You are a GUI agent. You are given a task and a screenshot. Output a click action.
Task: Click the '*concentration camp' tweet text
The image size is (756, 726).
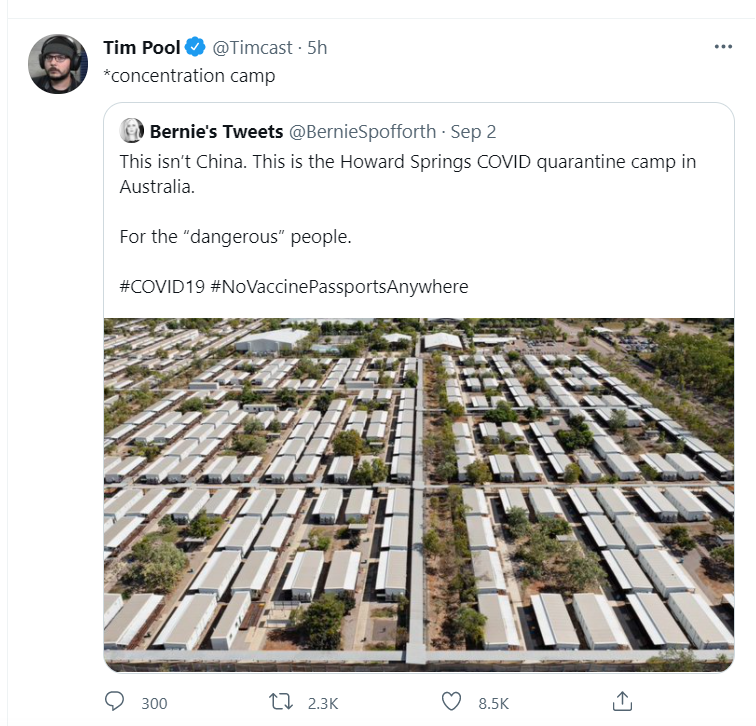pyautogui.click(x=189, y=76)
